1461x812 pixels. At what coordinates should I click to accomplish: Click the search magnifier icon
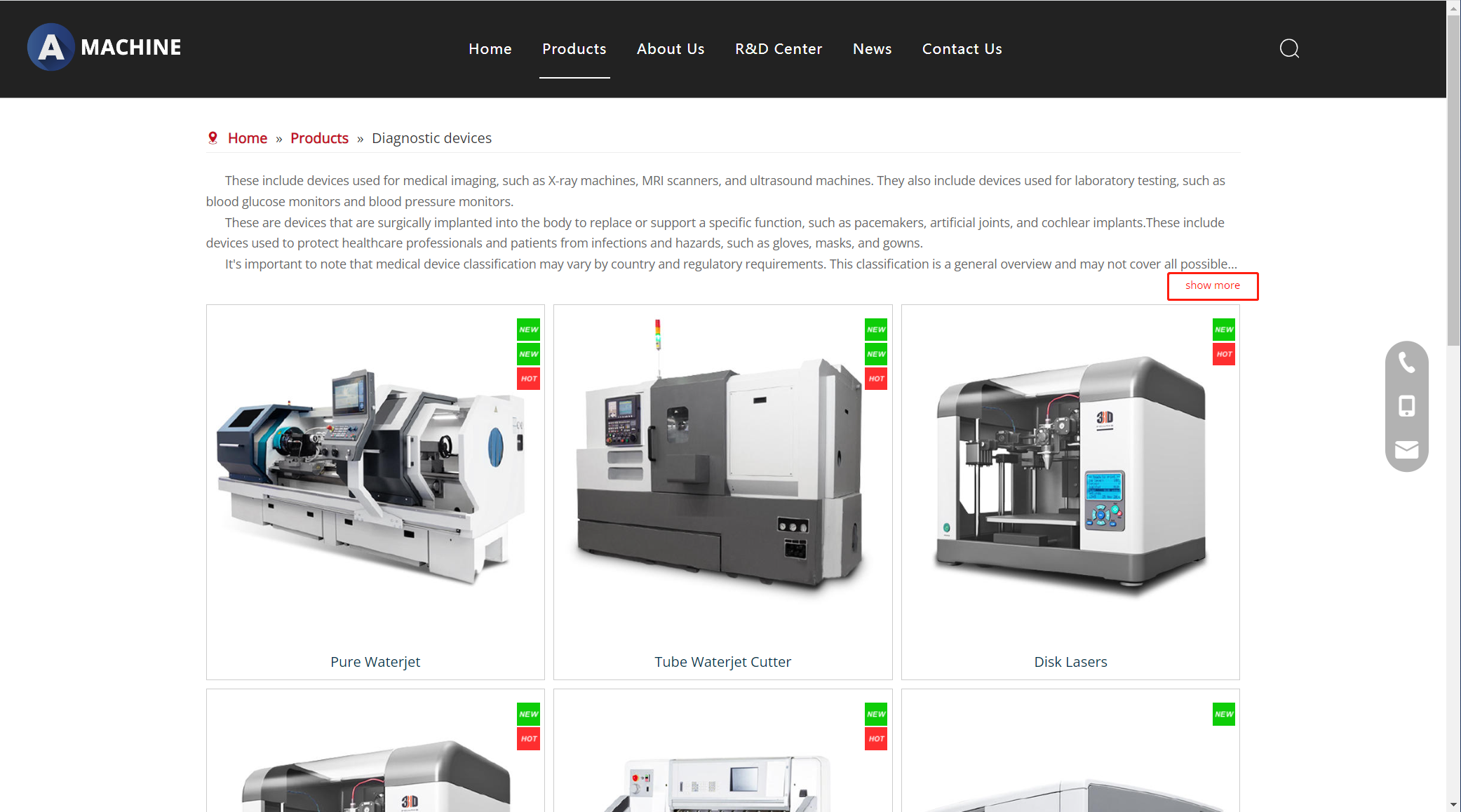coord(1289,48)
